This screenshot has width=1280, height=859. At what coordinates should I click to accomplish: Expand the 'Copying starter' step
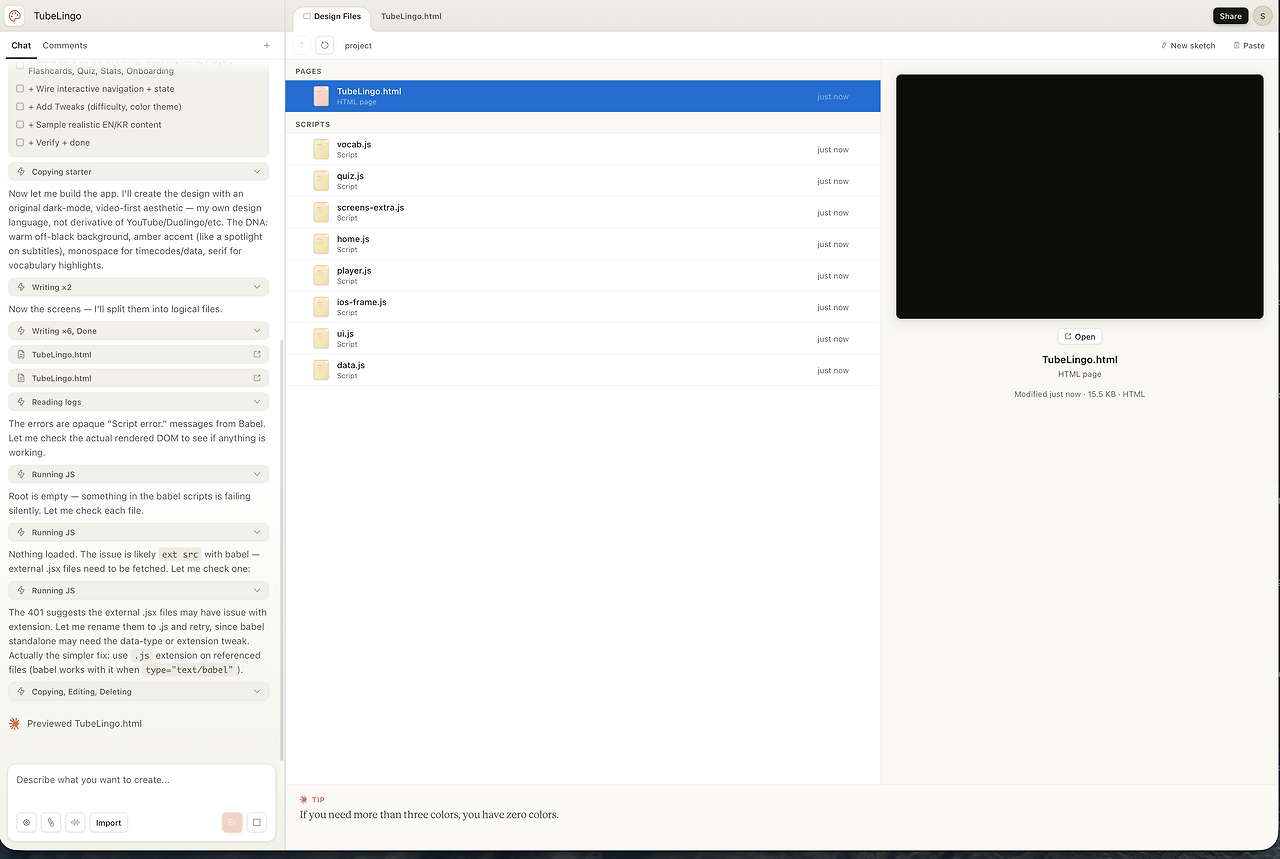tap(138, 172)
